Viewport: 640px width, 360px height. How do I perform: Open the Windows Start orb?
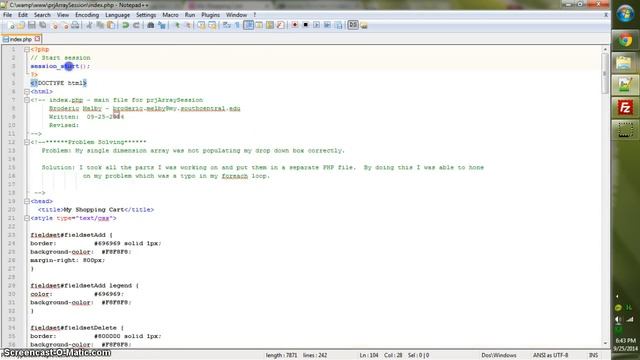pyautogui.click(x=625, y=13)
